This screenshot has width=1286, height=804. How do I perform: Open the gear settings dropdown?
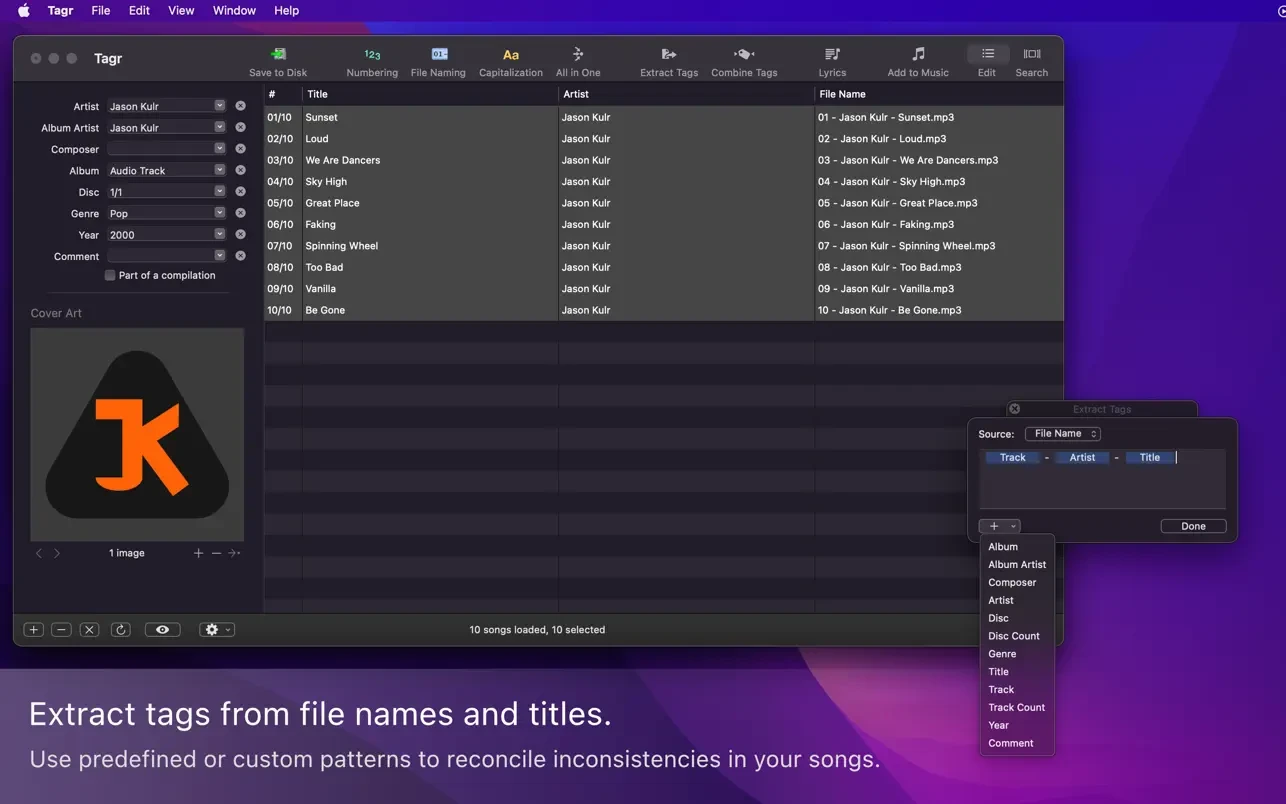click(216, 630)
